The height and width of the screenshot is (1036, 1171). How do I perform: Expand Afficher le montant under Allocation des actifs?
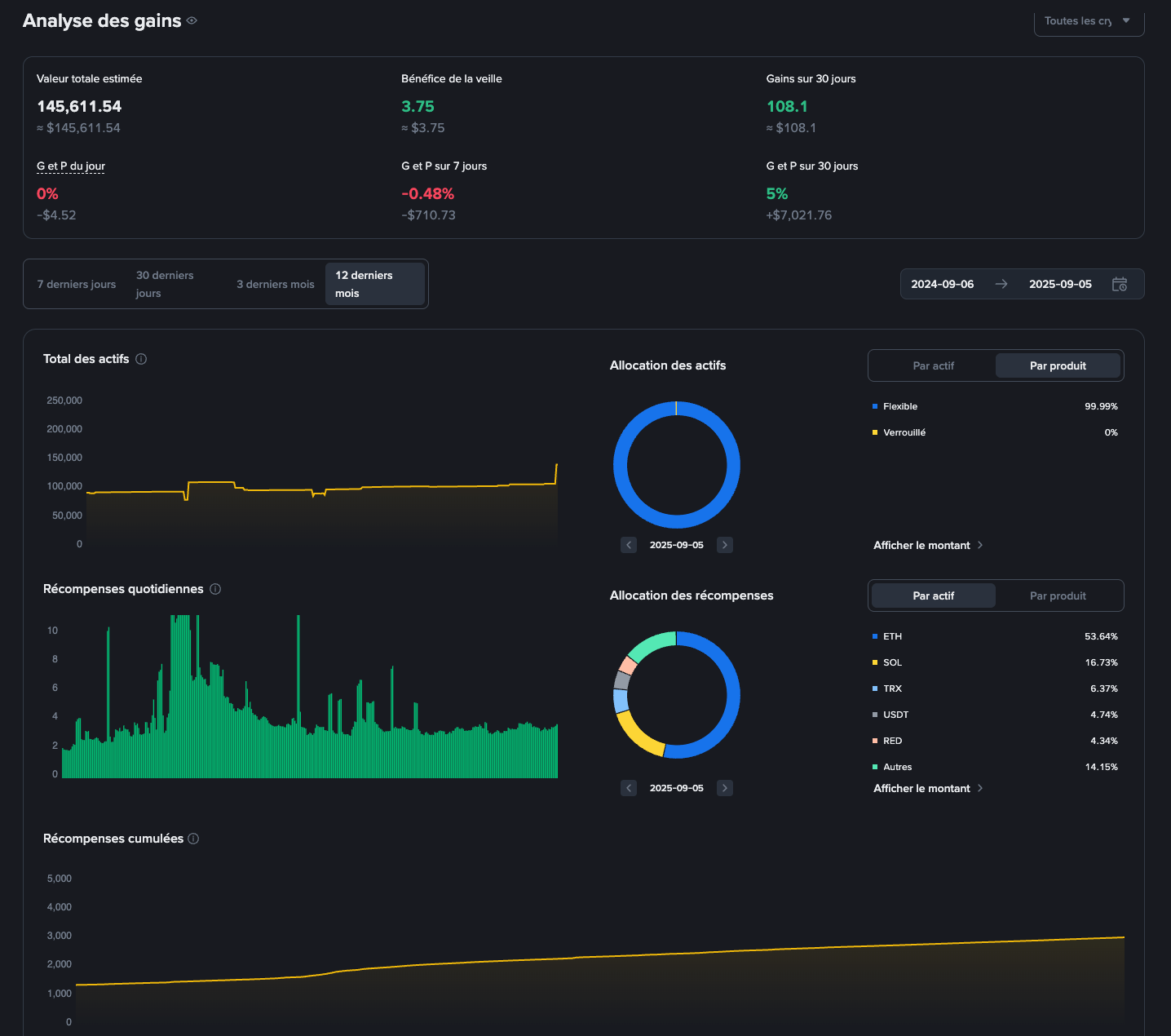[x=927, y=545]
